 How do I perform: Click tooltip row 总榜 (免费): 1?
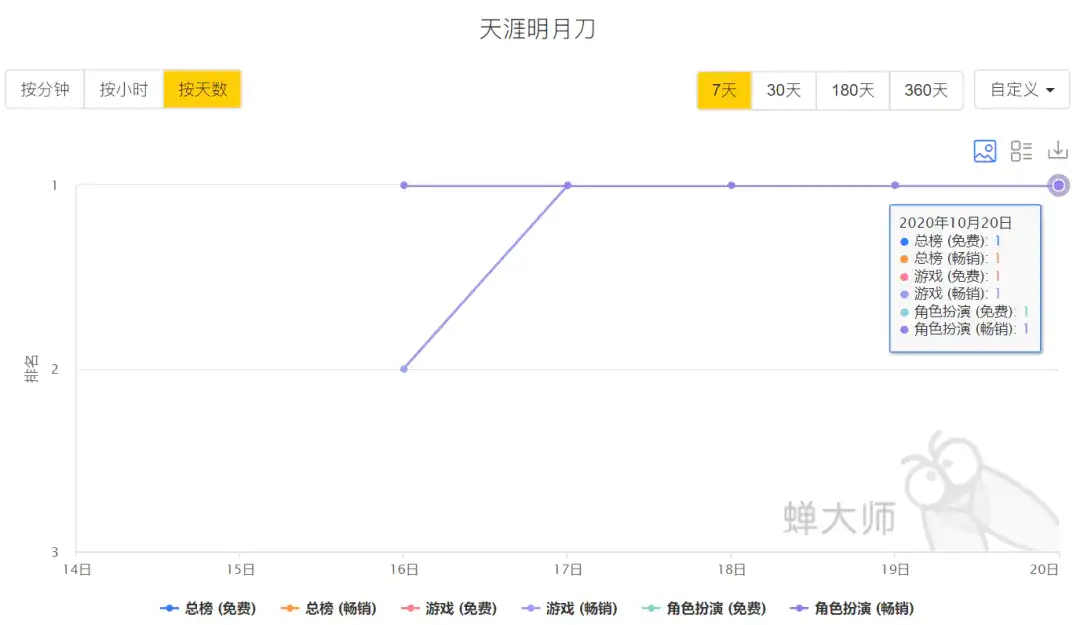[x=950, y=241]
